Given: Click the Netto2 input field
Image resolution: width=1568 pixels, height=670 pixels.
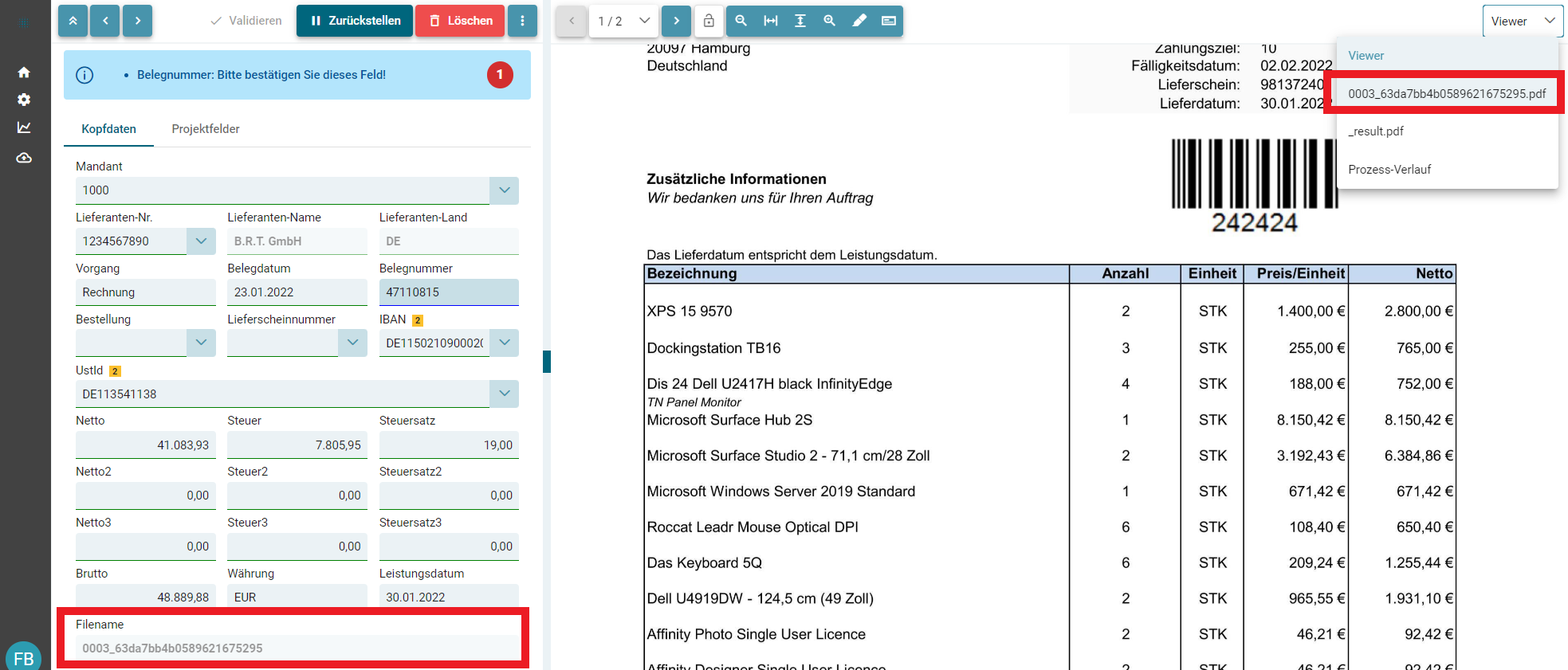Looking at the screenshot, I should 146,496.
